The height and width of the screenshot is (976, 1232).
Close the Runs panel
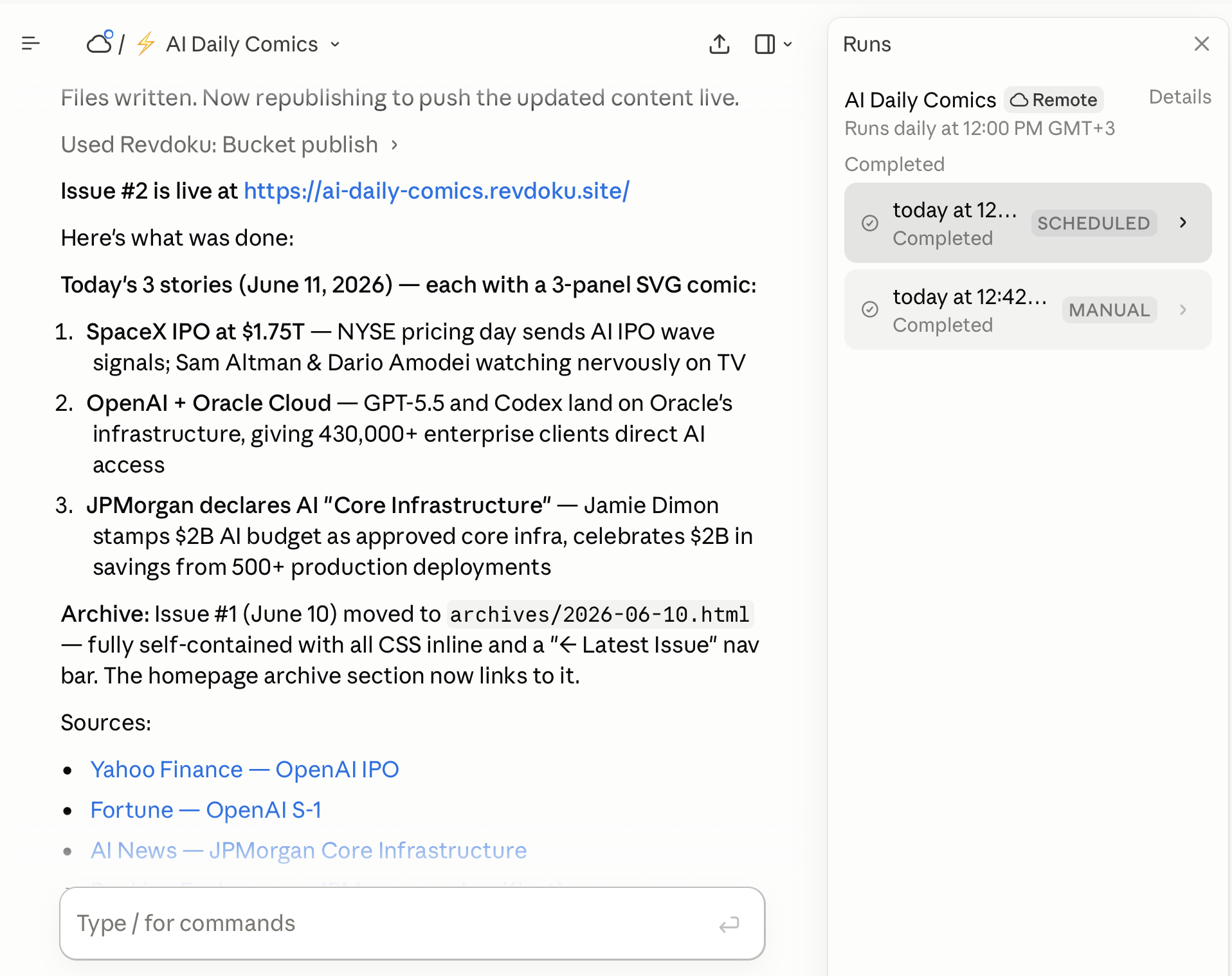point(1201,44)
